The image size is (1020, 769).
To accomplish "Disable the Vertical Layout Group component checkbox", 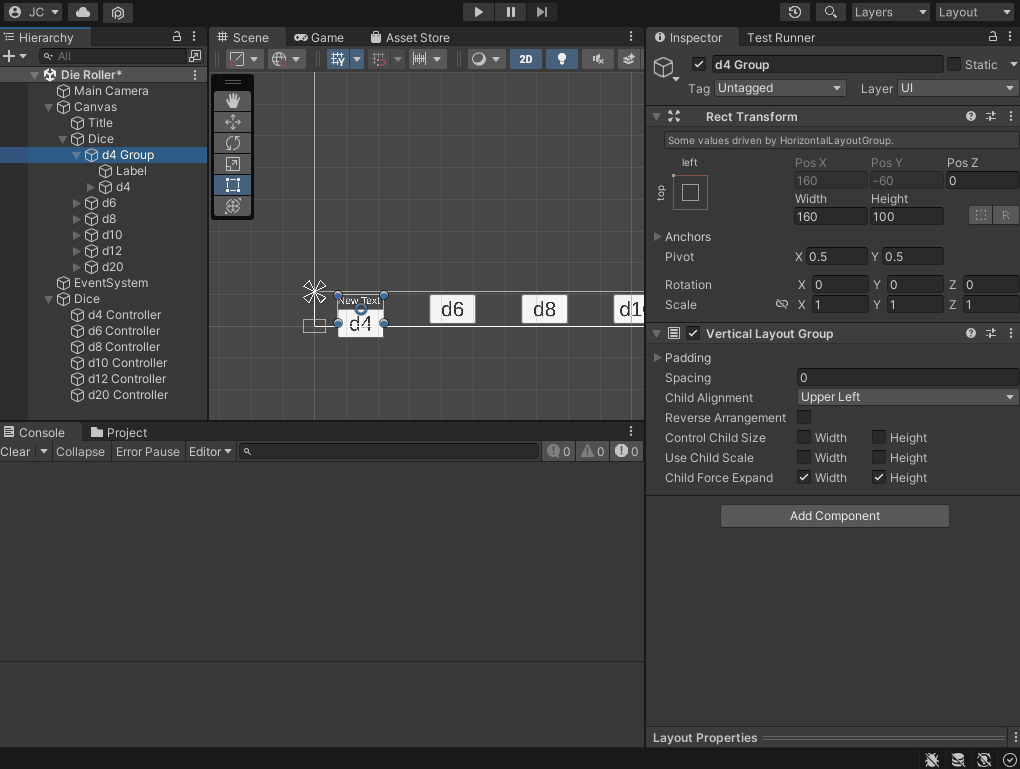I will click(693, 333).
